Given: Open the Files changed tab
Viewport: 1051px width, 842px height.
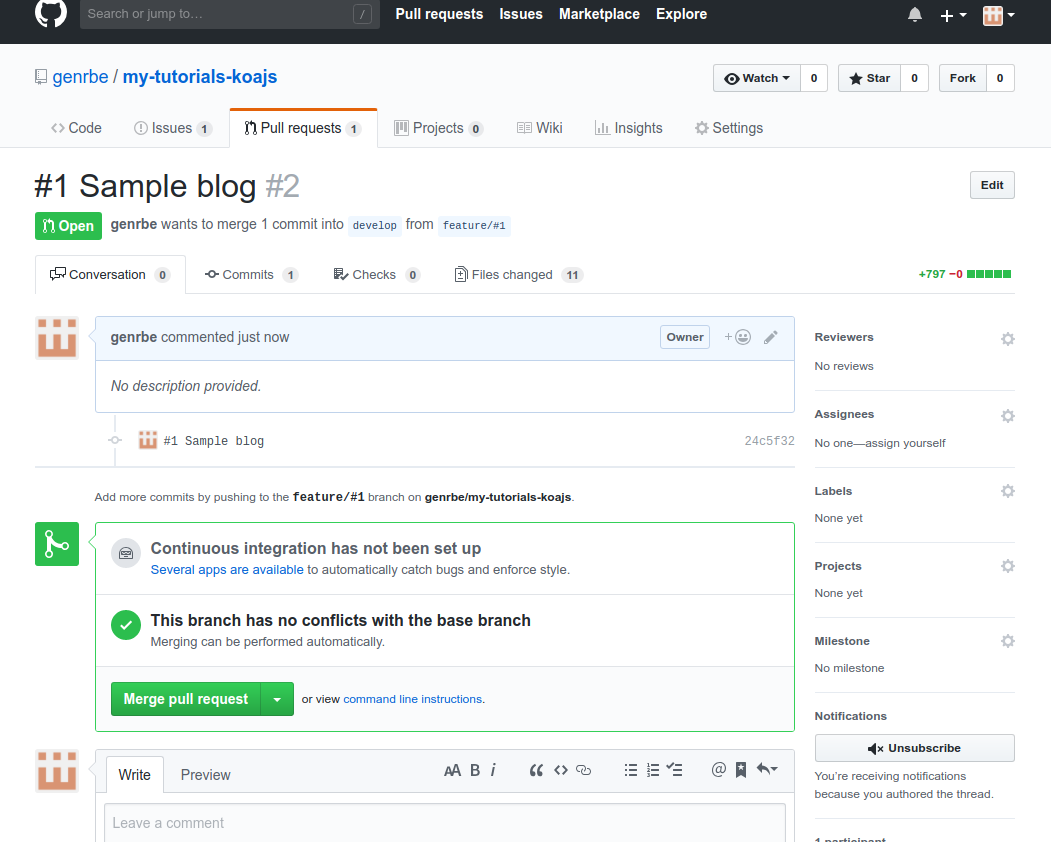Looking at the screenshot, I should [519, 275].
